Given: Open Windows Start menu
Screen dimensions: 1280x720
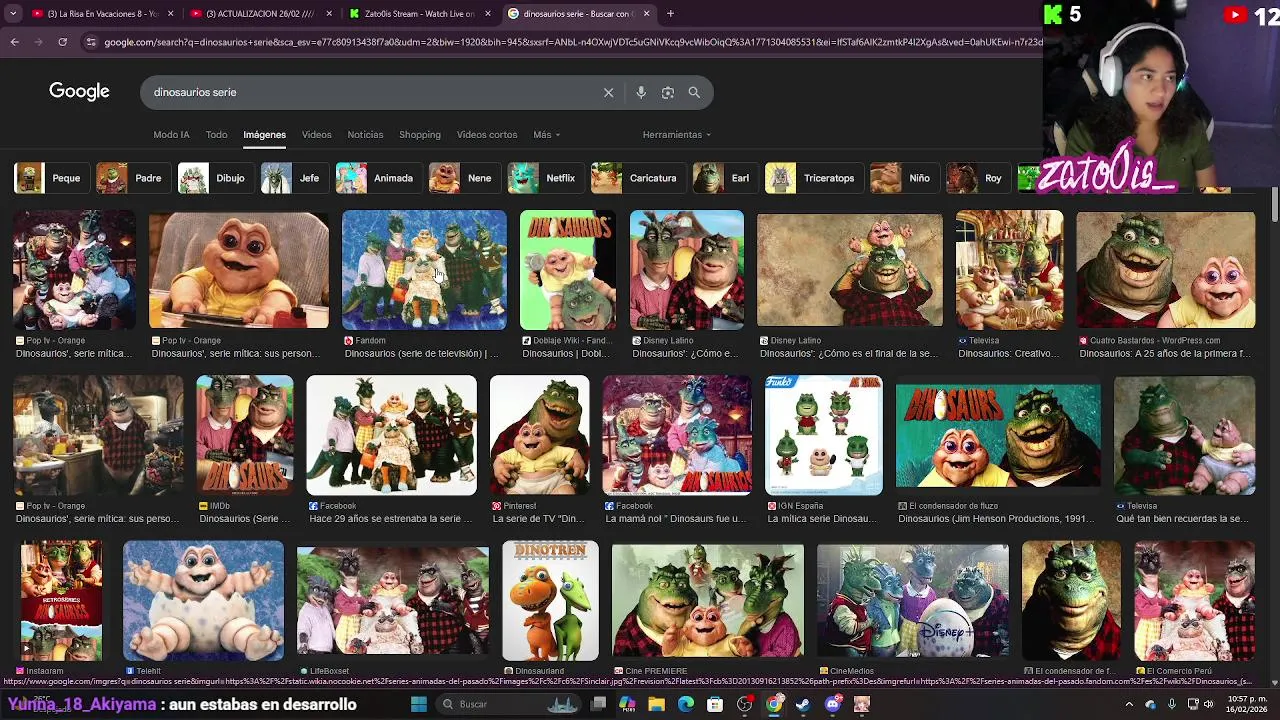Looking at the screenshot, I should (419, 704).
